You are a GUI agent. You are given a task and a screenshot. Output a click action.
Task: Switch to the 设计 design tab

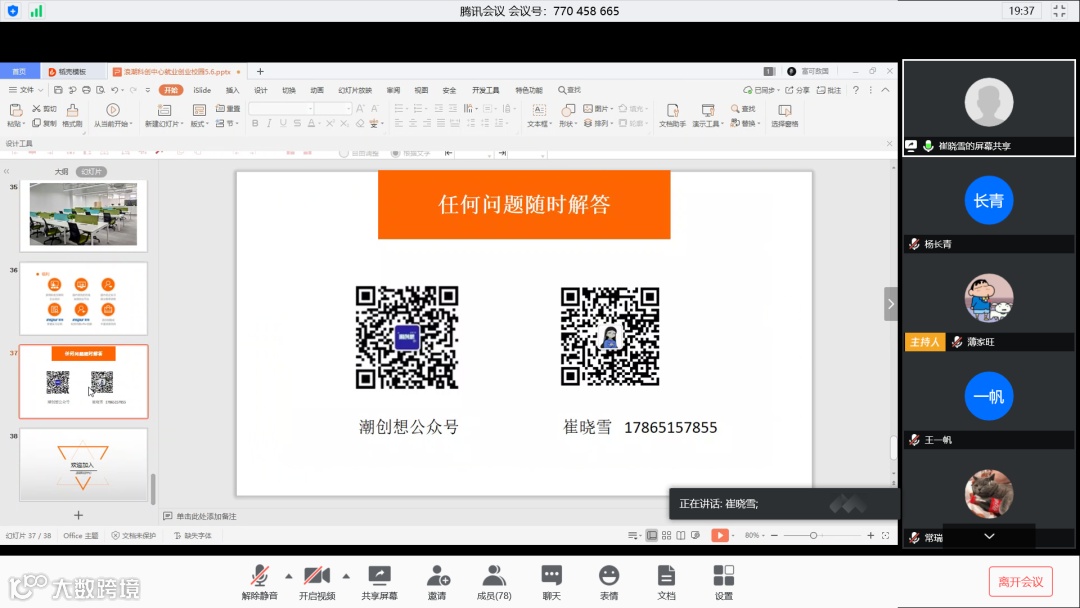261,90
